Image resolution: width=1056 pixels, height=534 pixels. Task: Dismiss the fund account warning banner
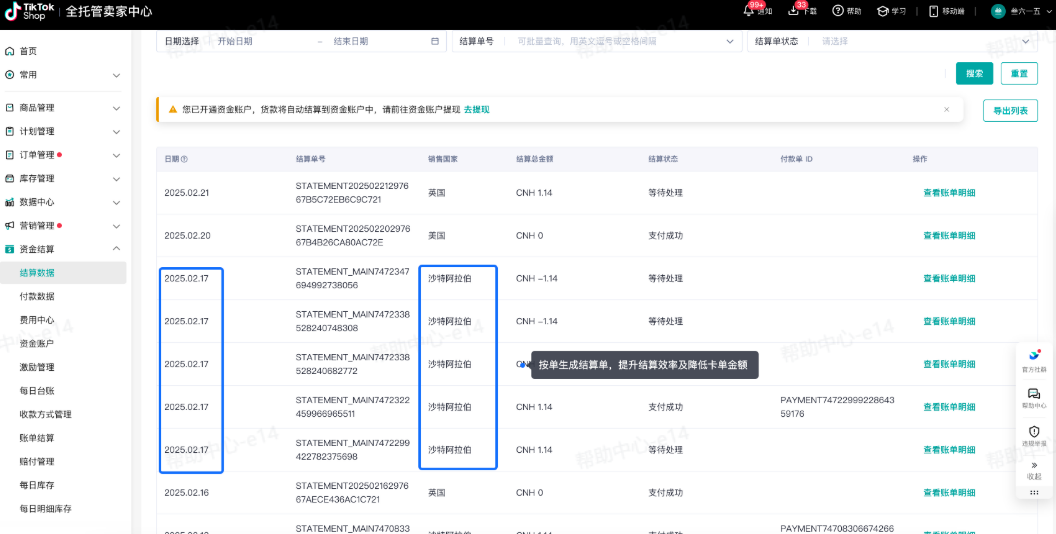click(946, 109)
